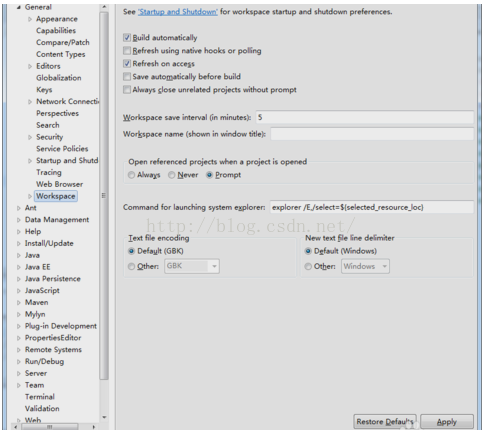Expand the Appearance tree node
The height and width of the screenshot is (430, 482).
[30, 19]
